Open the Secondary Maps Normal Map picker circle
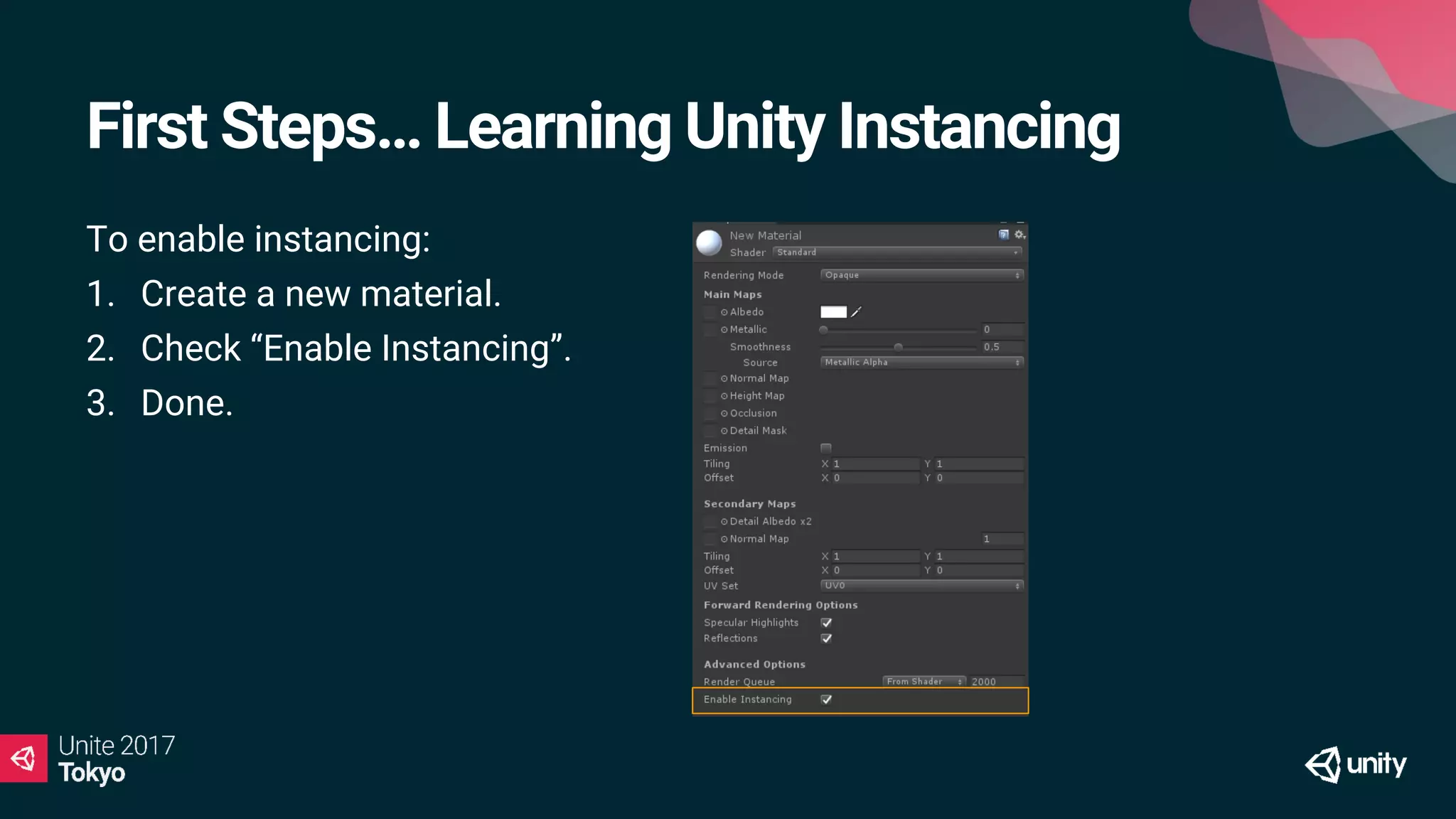Screen dimensions: 1456x819 click(x=724, y=540)
